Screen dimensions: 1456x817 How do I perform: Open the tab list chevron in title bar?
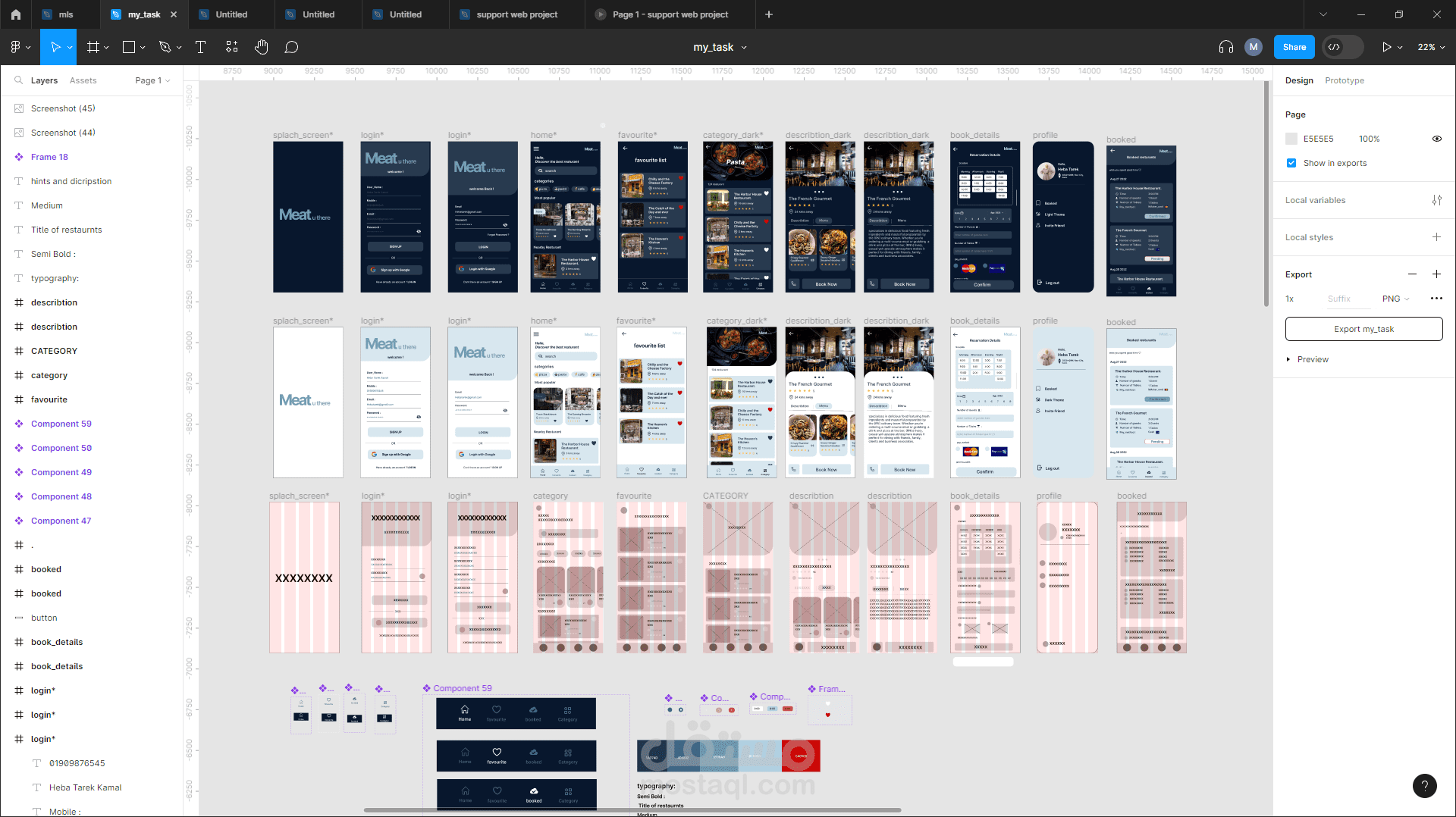pyautogui.click(x=1323, y=14)
